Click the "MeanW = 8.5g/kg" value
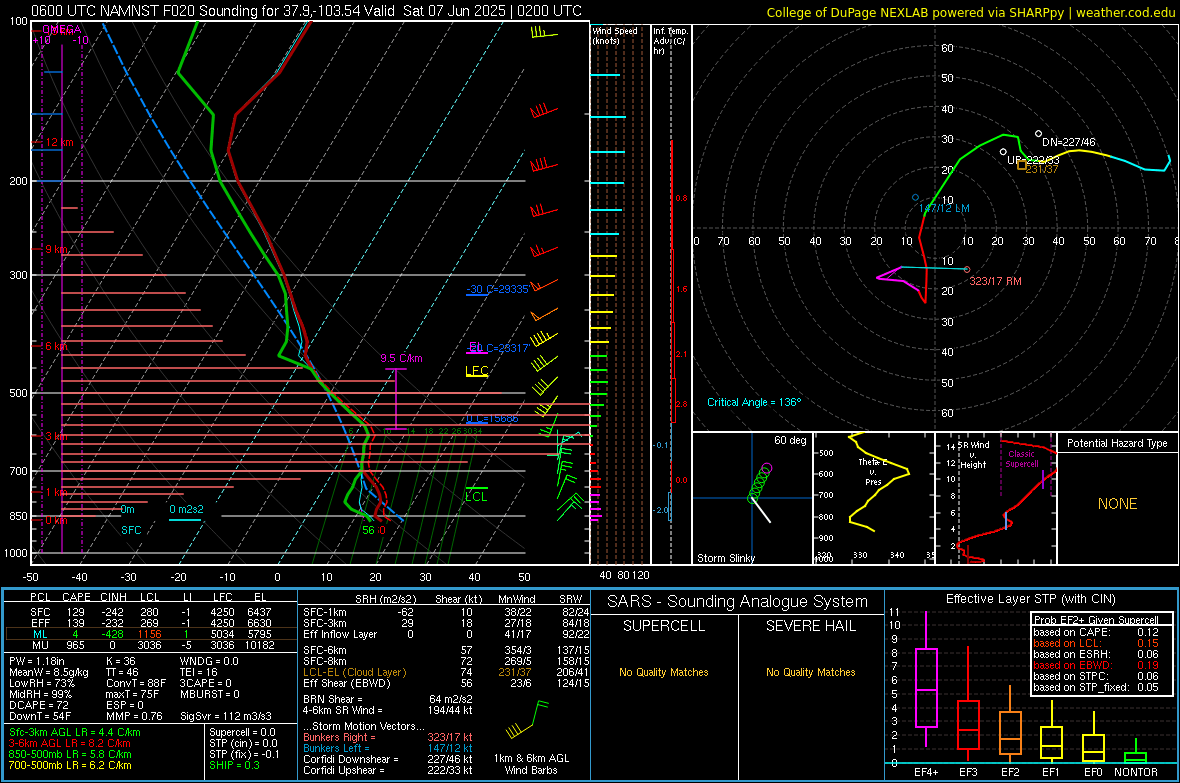 (49, 672)
